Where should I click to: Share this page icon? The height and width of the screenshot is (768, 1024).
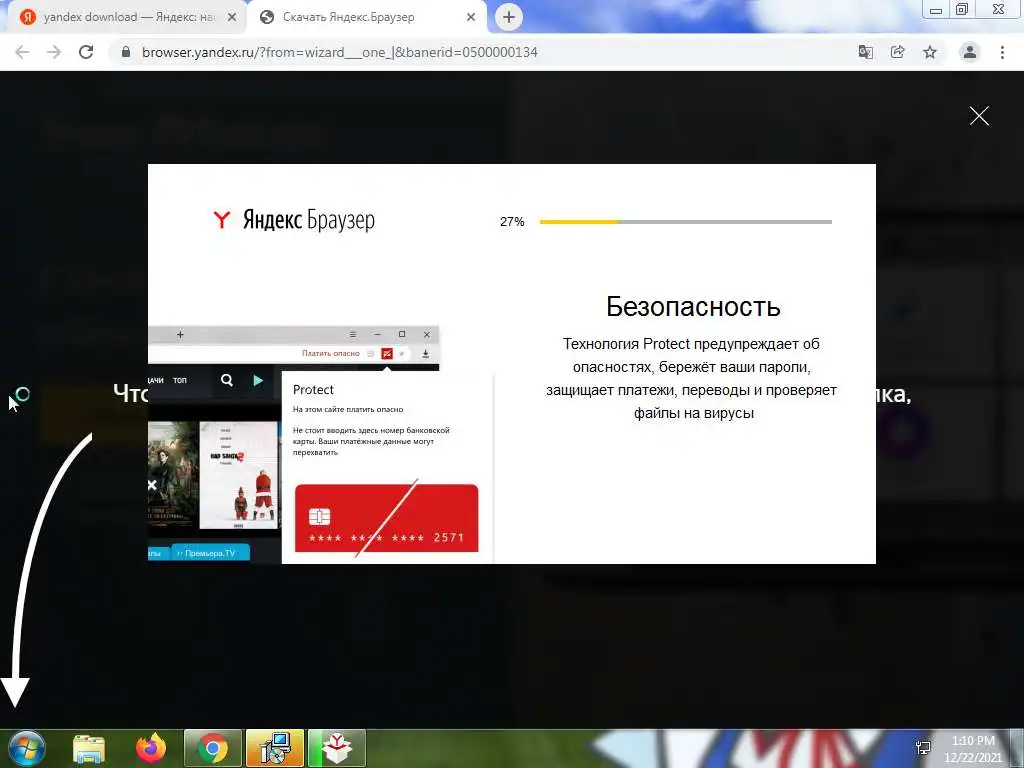click(897, 52)
